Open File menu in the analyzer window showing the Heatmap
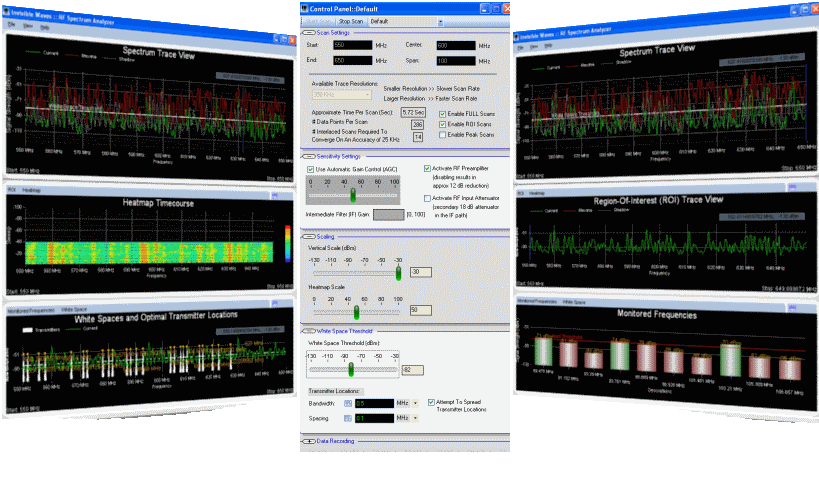 [x=11, y=24]
